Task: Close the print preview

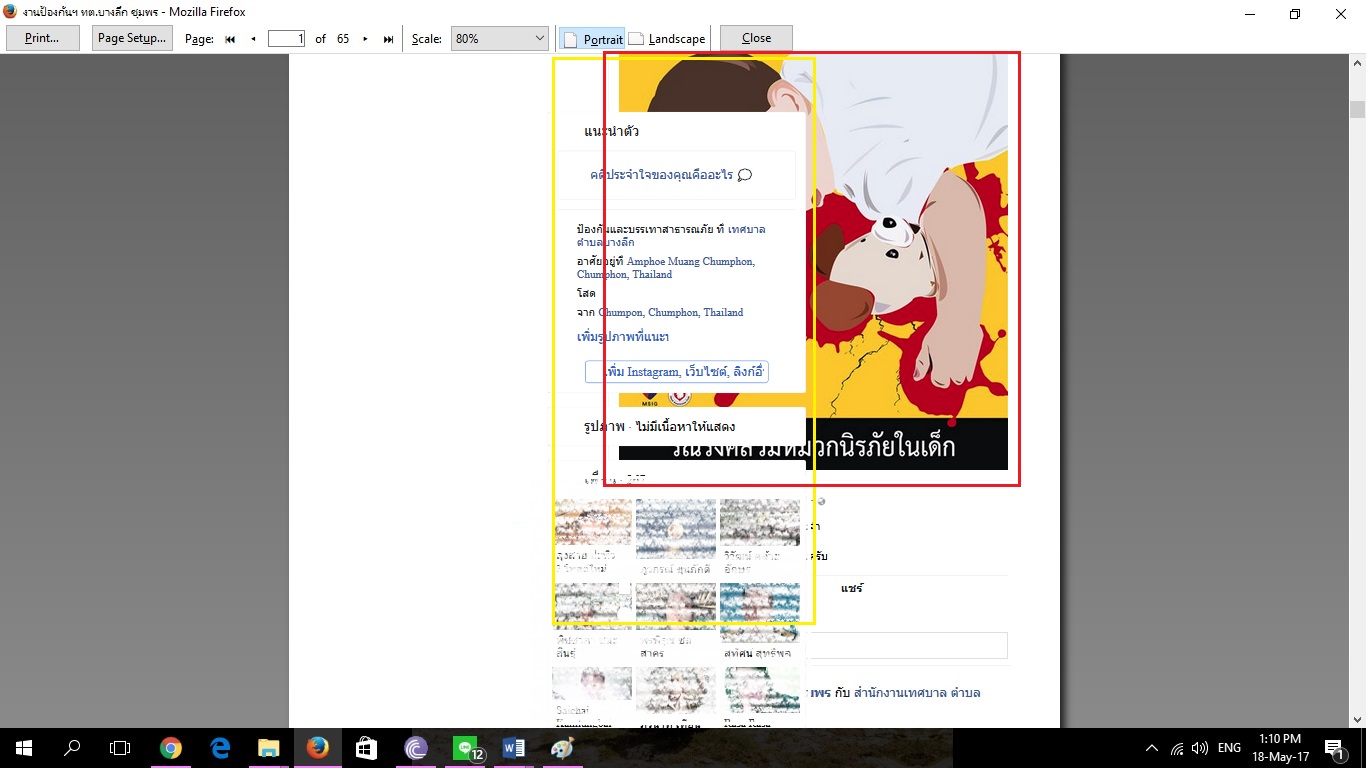Action: [756, 39]
